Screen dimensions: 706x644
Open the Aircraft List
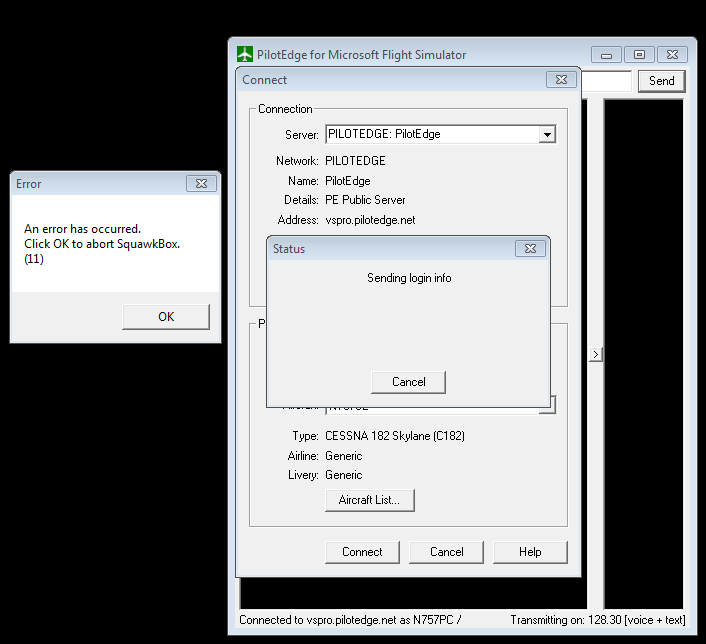370,500
